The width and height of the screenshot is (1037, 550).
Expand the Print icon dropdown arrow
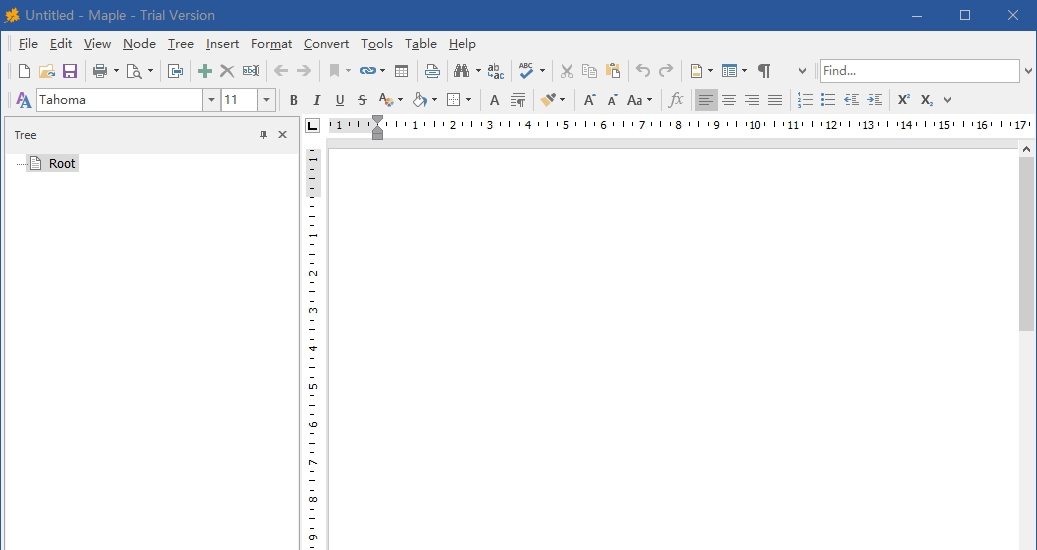(116, 71)
